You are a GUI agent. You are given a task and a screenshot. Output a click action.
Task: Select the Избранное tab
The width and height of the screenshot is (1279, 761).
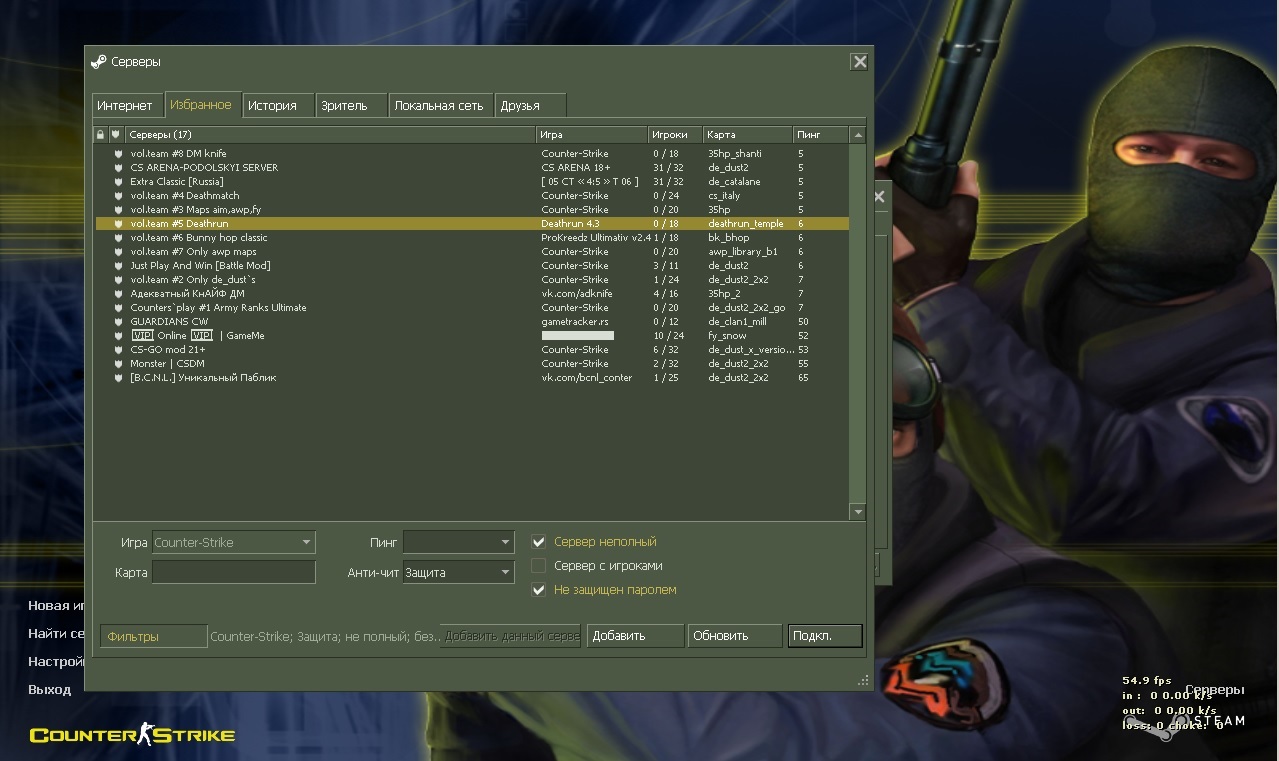201,104
